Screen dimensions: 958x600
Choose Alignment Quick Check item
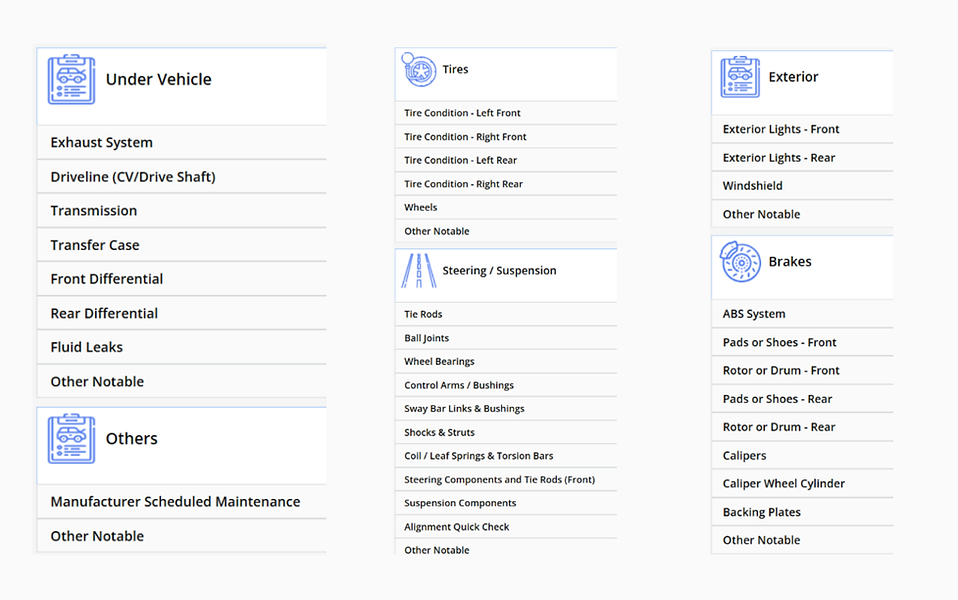coord(506,527)
